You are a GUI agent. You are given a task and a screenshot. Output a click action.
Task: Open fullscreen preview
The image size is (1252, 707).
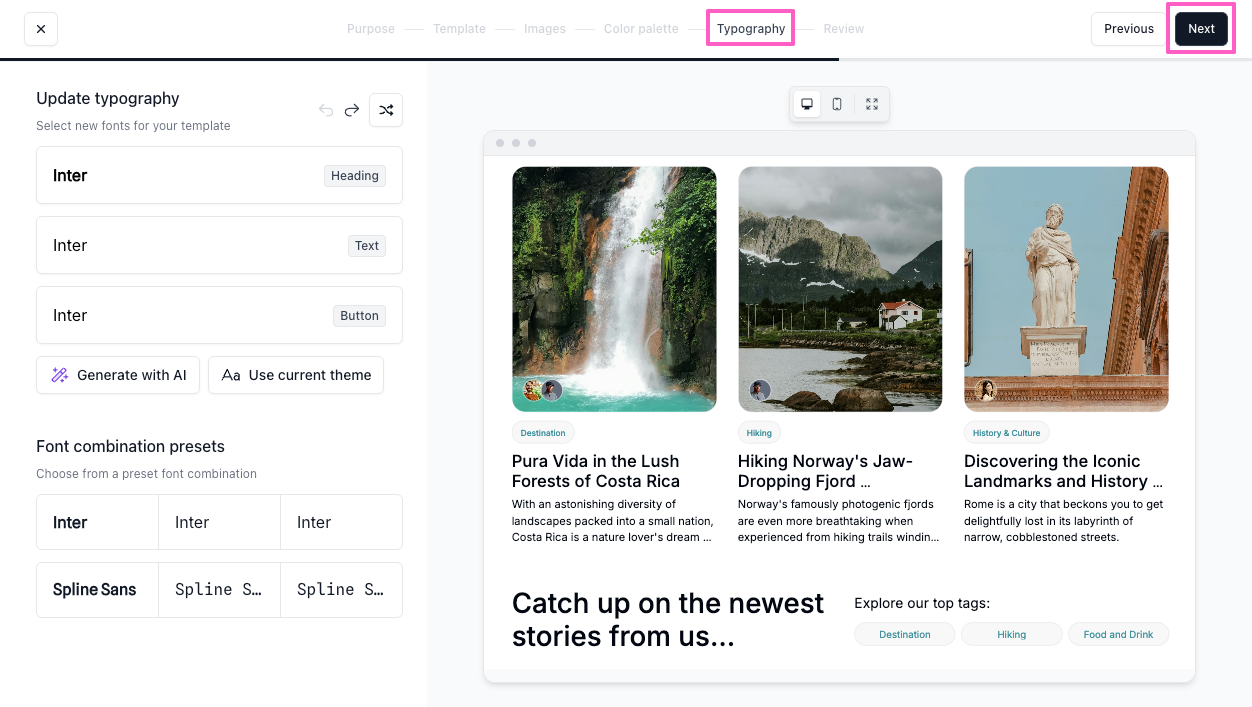[x=872, y=104]
